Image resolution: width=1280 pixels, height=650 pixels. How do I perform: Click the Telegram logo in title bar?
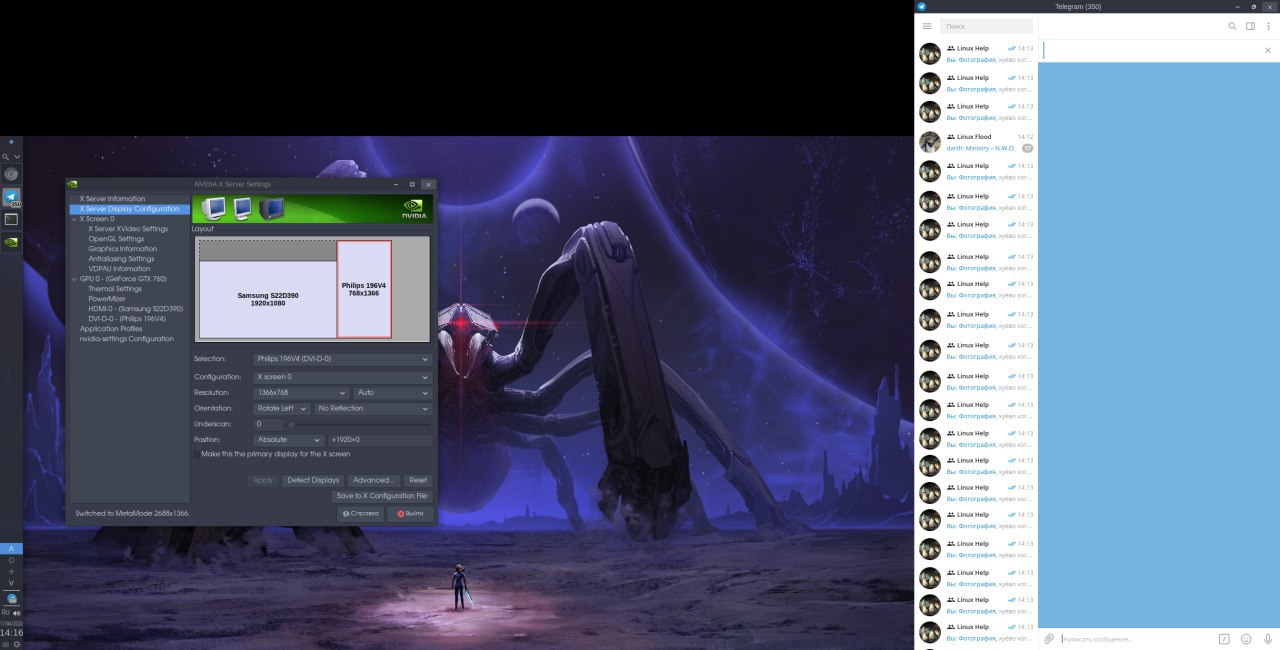point(921,6)
